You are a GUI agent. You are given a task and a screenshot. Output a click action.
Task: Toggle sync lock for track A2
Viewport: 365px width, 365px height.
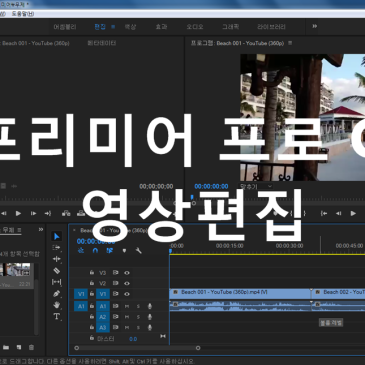coord(115,317)
